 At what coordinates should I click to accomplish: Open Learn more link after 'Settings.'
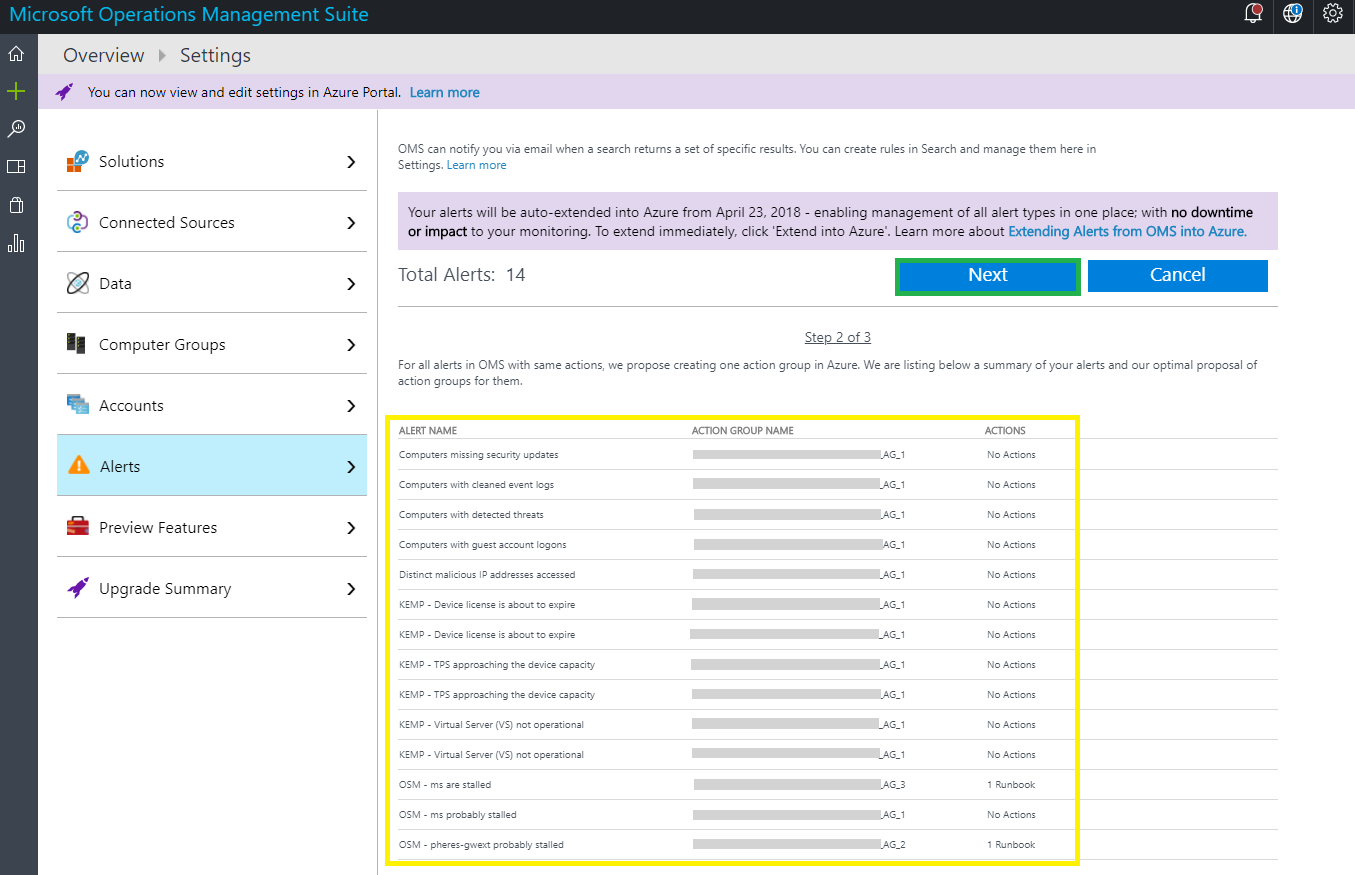pos(476,165)
